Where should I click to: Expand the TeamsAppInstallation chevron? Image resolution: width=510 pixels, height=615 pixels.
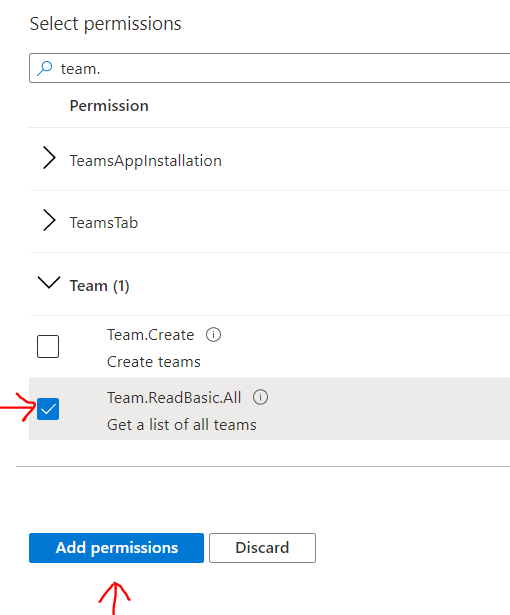(x=49, y=158)
